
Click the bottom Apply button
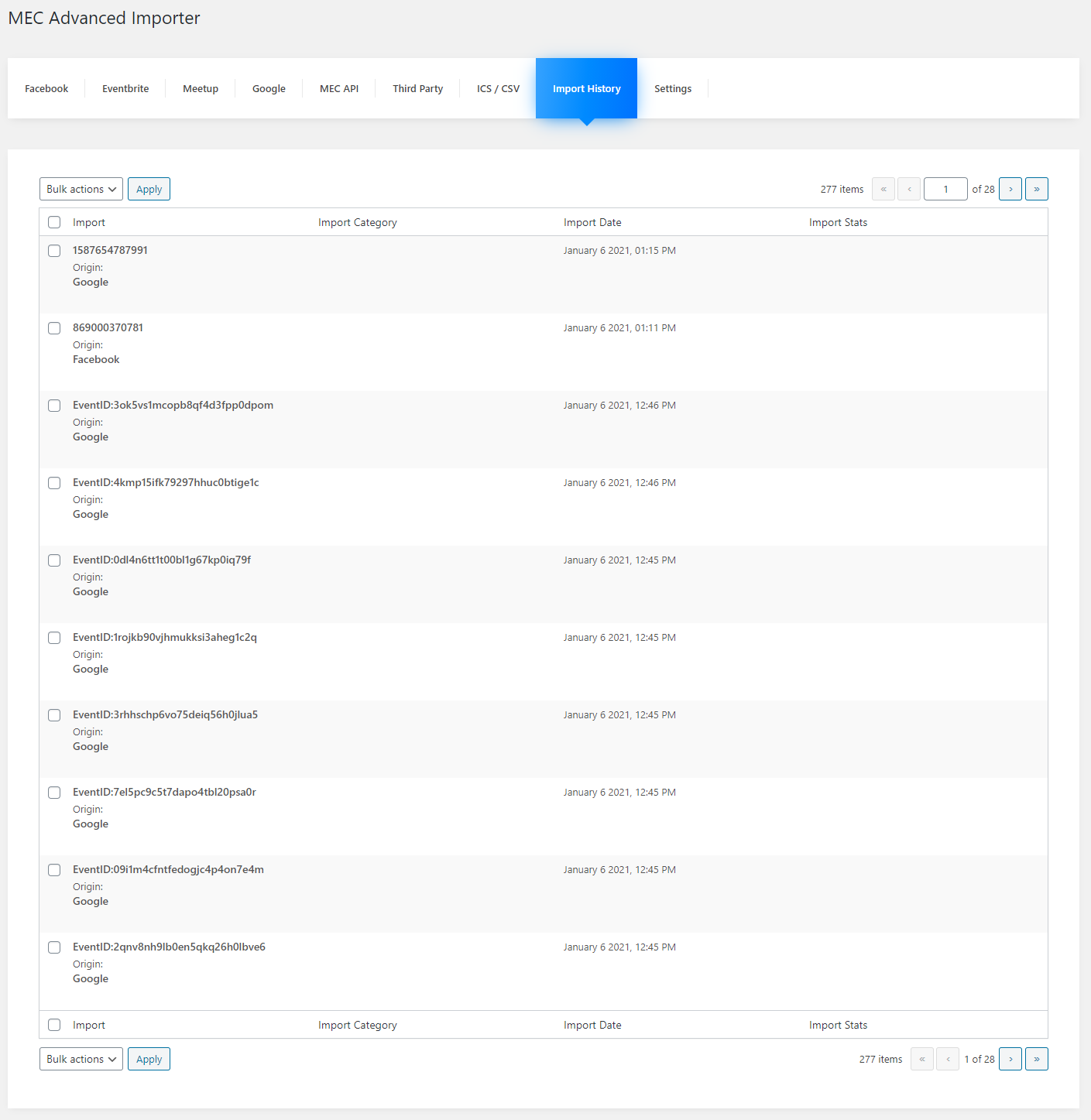(x=149, y=1059)
